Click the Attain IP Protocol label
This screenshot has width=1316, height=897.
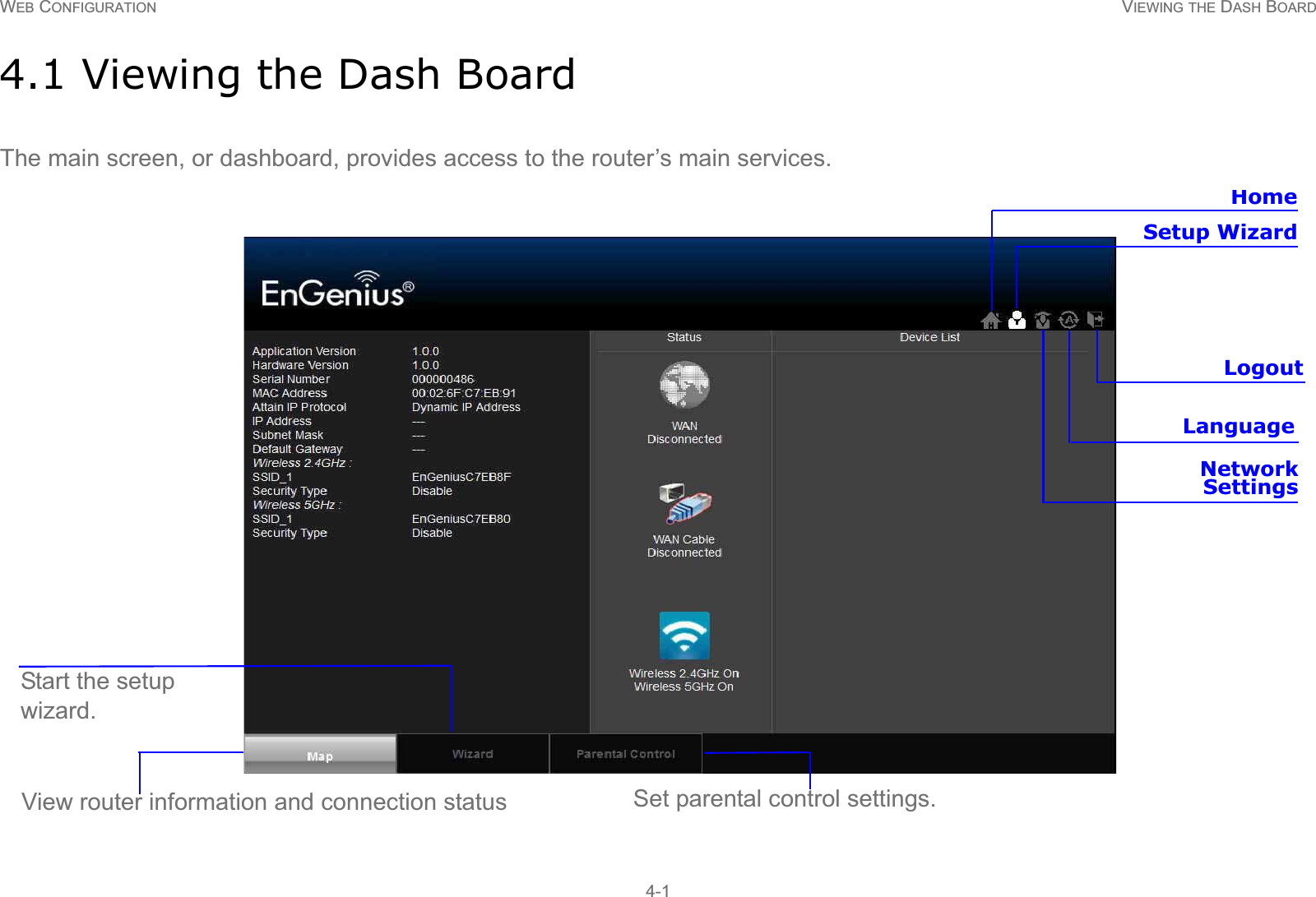point(299,407)
